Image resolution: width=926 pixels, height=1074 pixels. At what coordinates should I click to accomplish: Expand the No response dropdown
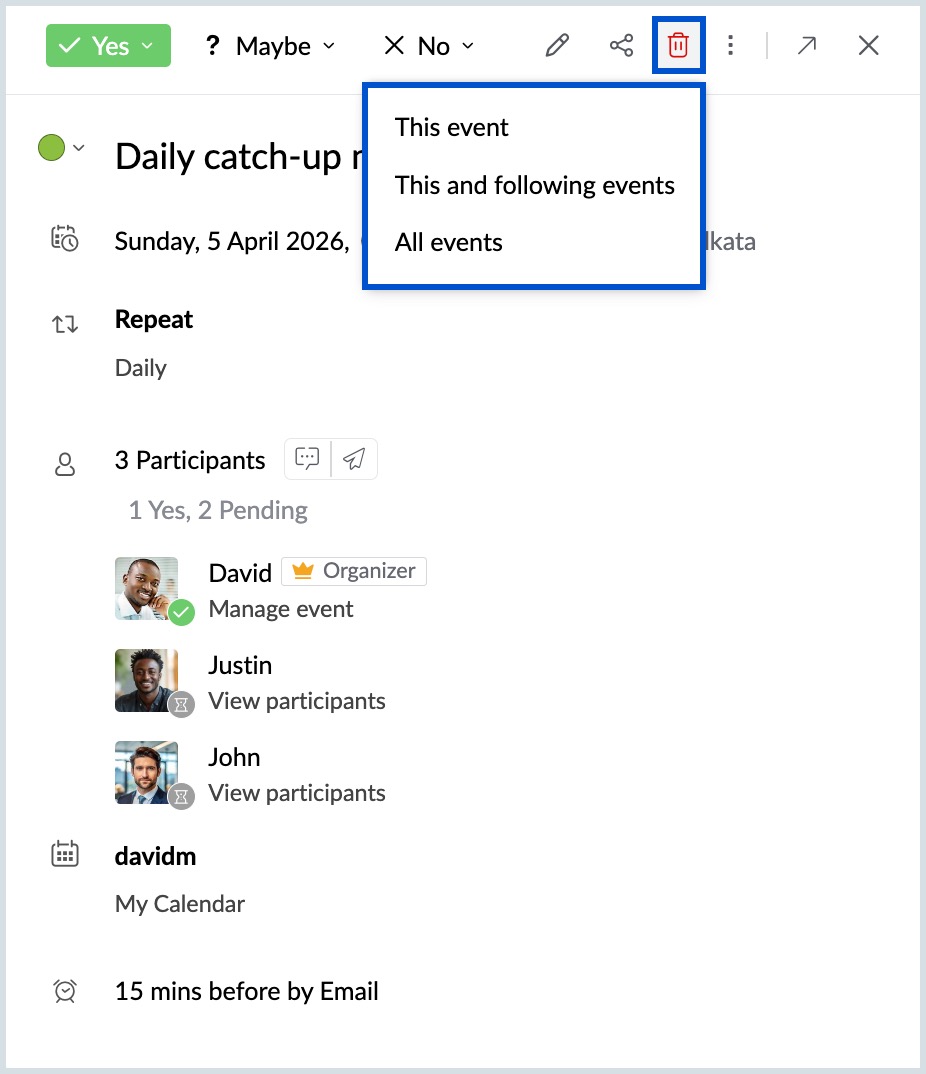(x=468, y=45)
